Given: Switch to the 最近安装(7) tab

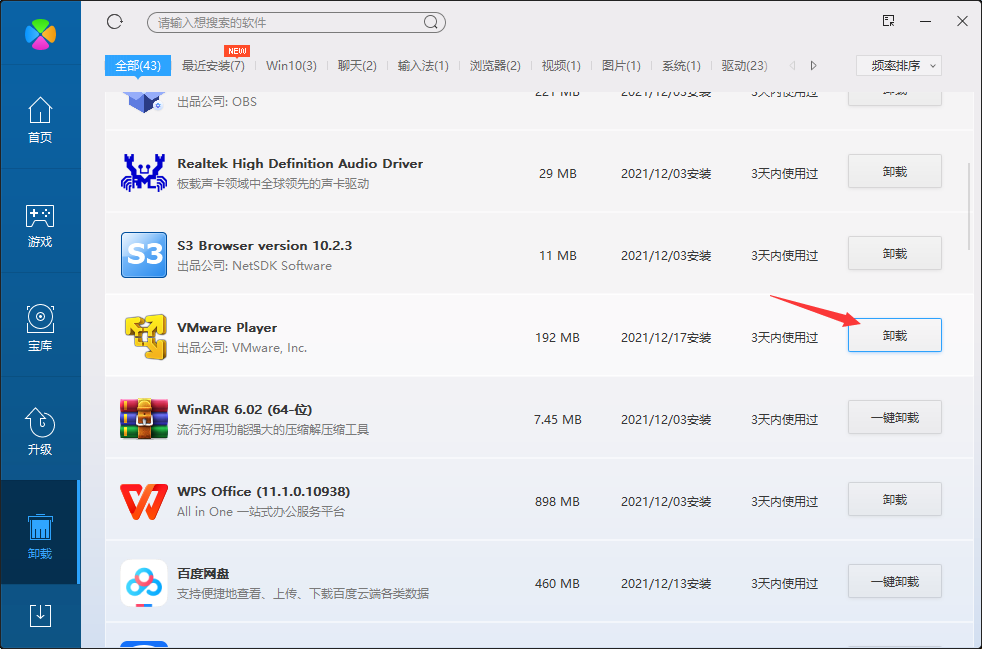Looking at the screenshot, I should coord(213,65).
